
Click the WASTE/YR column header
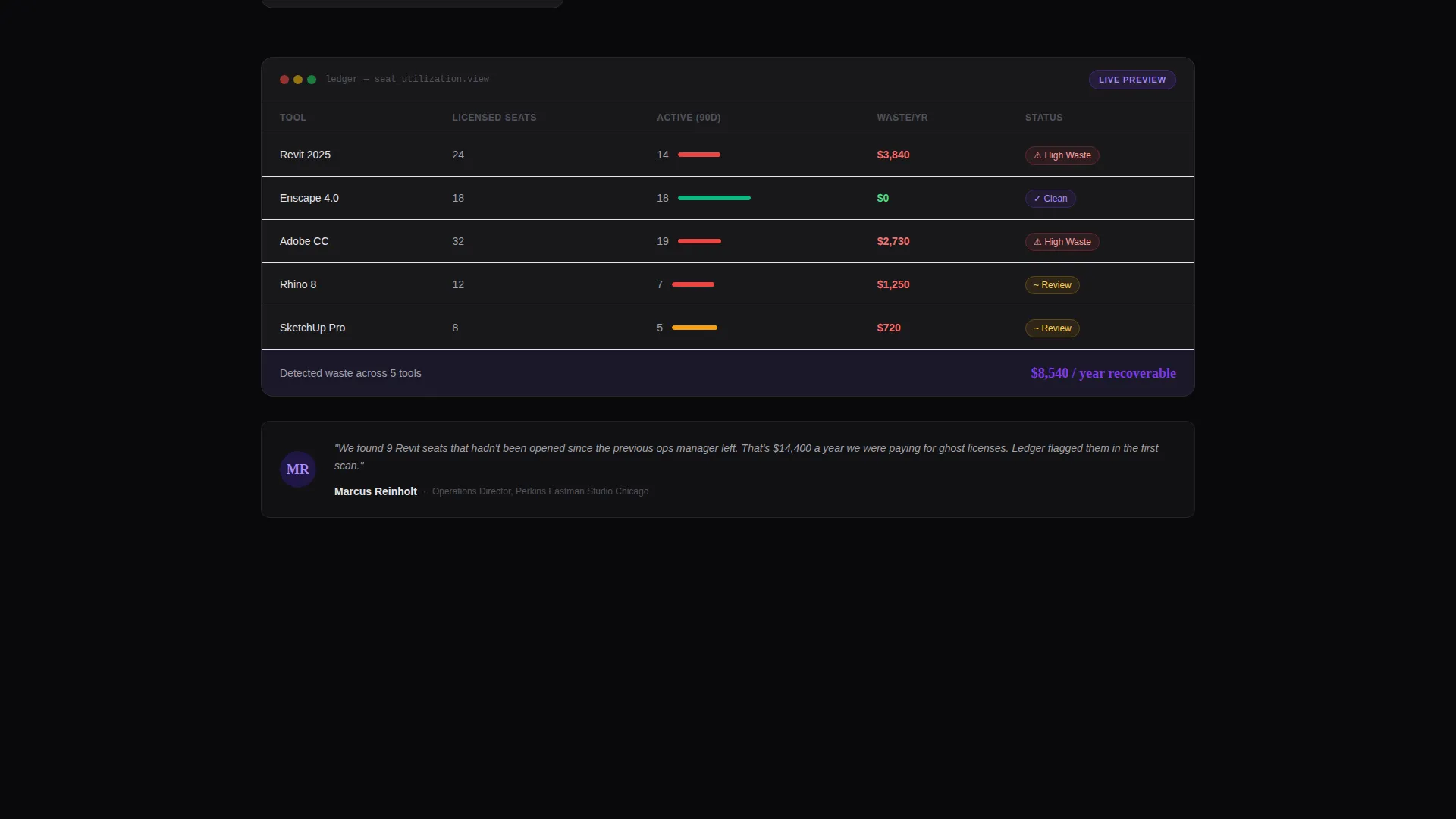(902, 118)
